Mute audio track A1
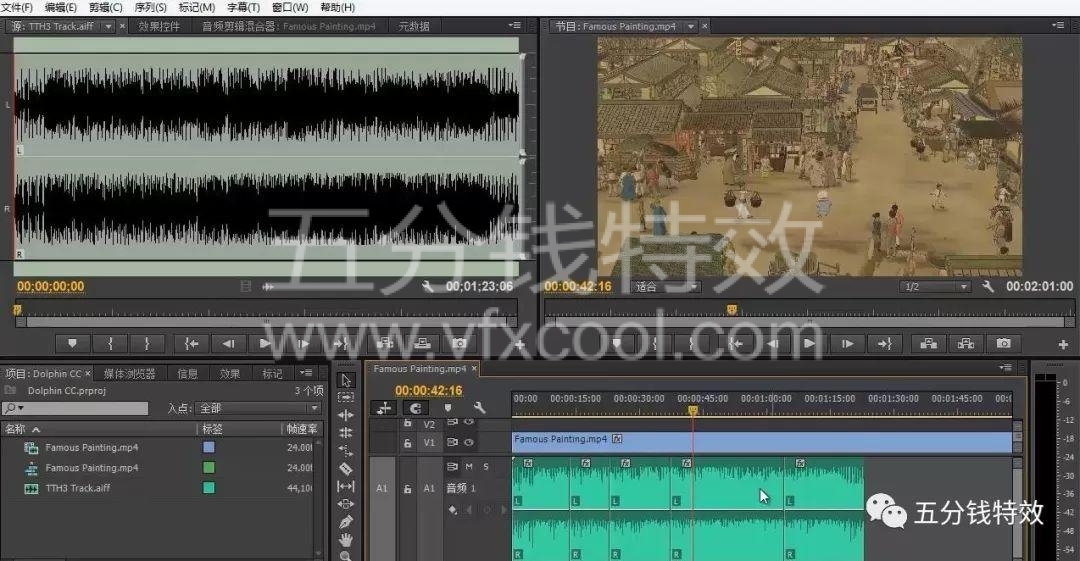 pyautogui.click(x=469, y=467)
